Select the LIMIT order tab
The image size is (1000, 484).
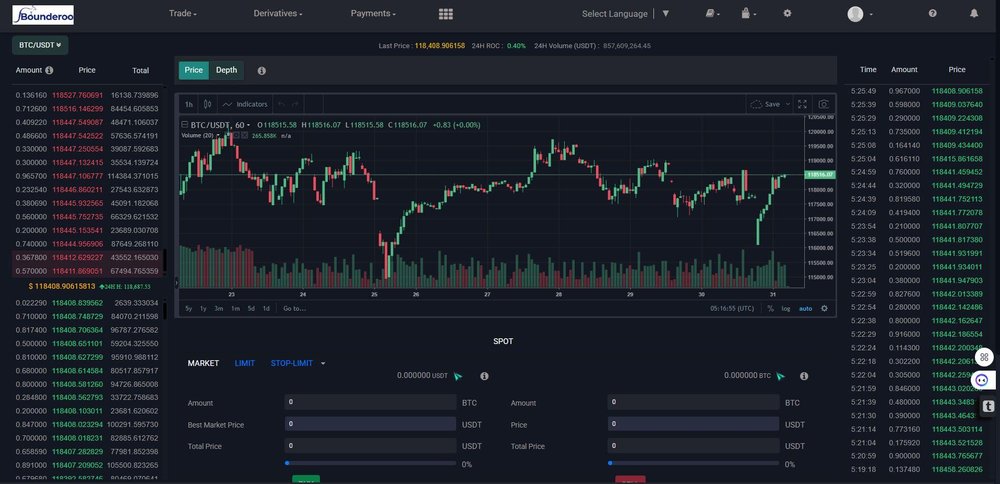coord(245,363)
